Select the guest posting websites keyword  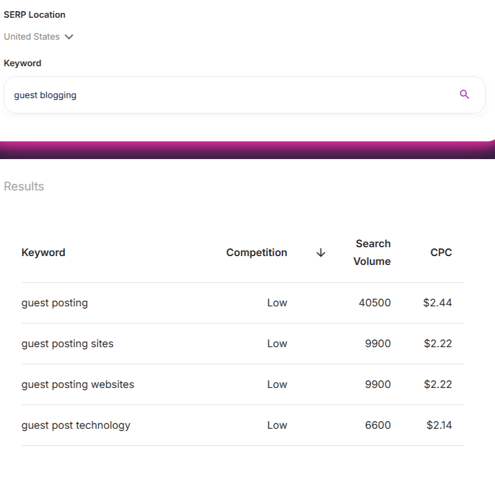(78, 384)
